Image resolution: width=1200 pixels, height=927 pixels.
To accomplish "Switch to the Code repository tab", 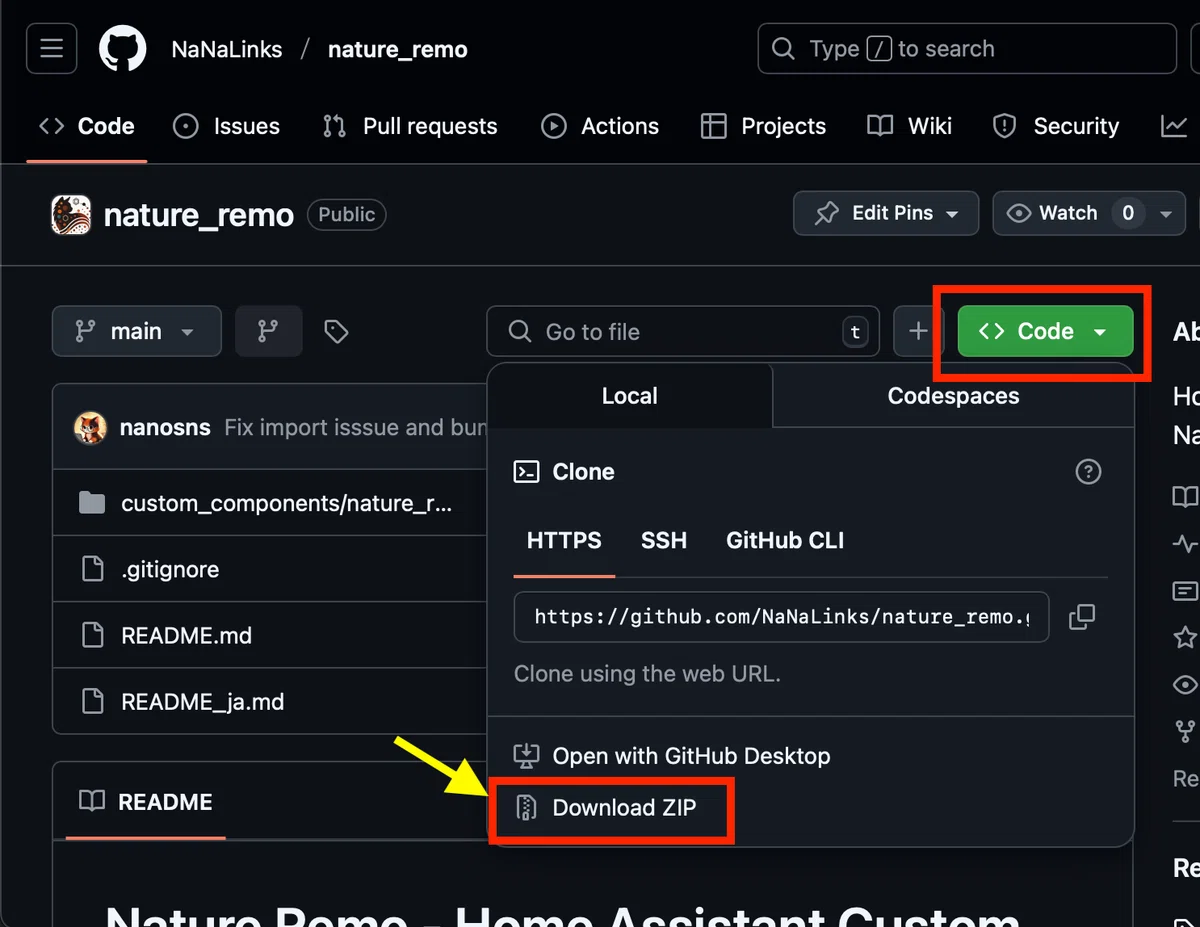I will (87, 126).
